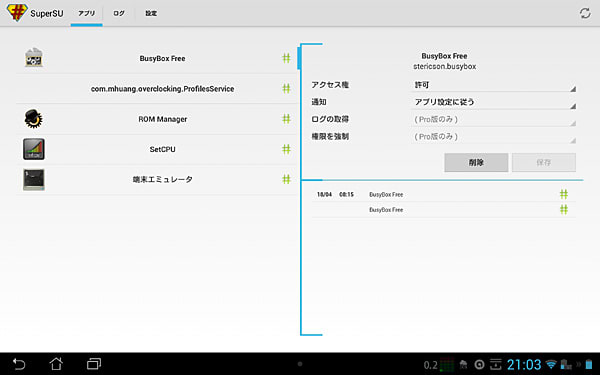This screenshot has width=600, height=375.
Task: Select the ROM Manager list row
Action: tap(157, 119)
